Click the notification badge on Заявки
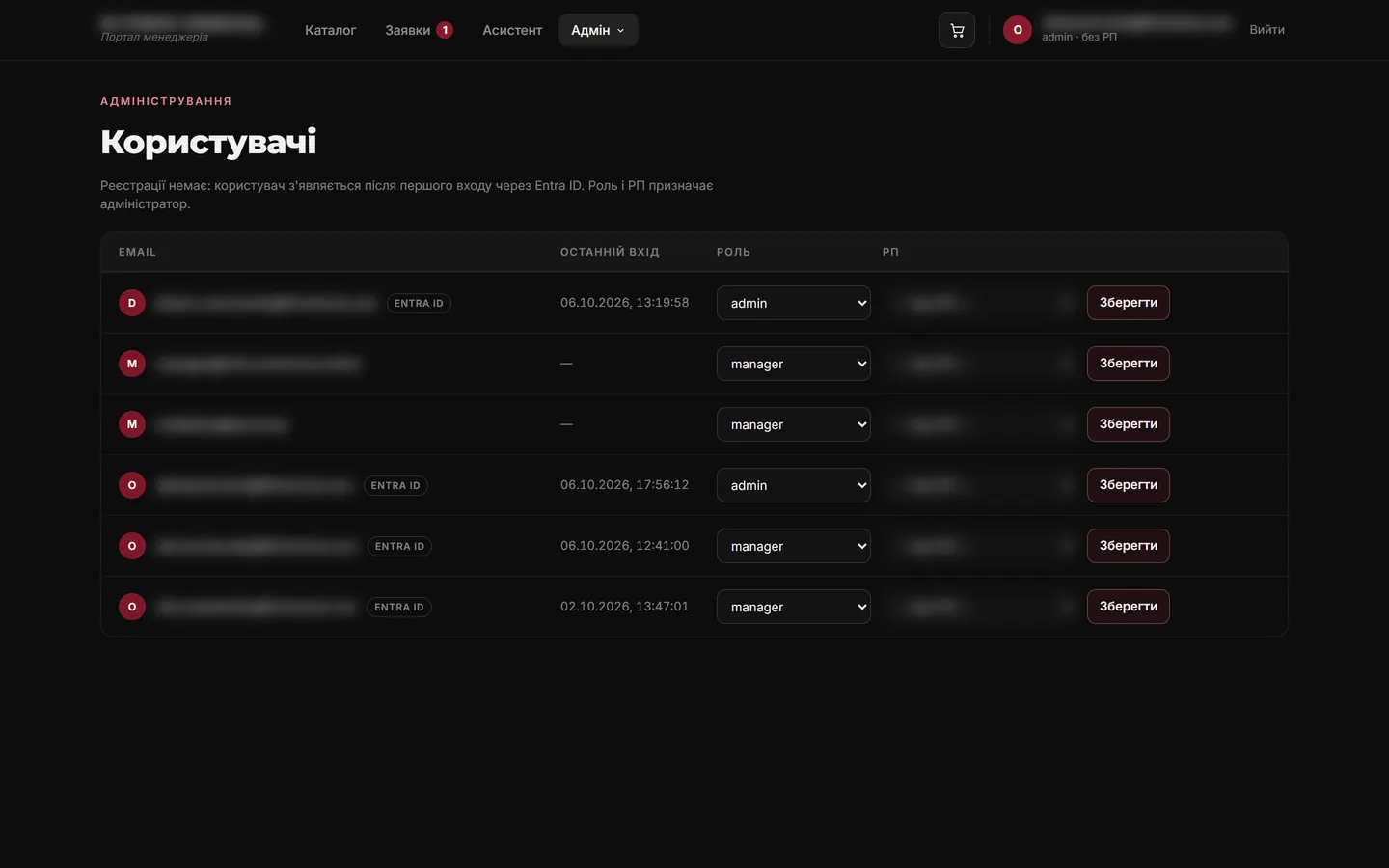This screenshot has height=868, width=1389. (445, 30)
